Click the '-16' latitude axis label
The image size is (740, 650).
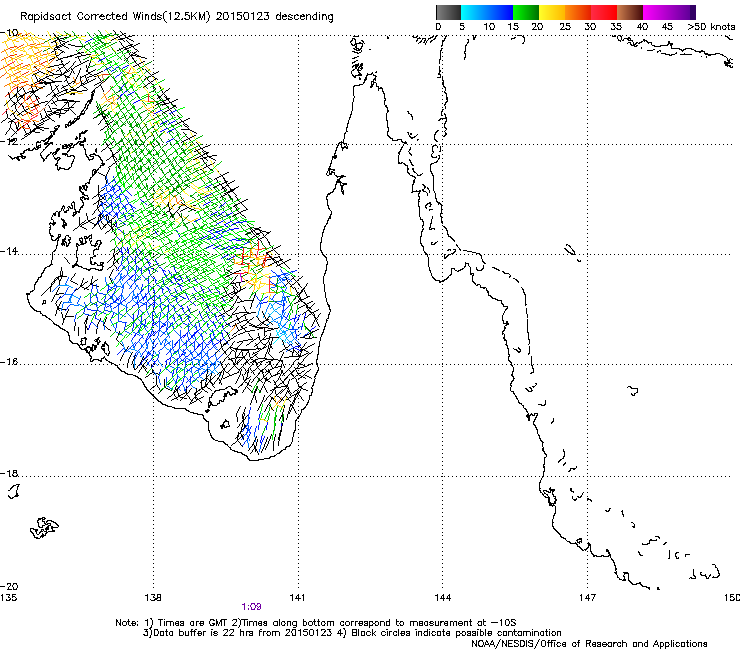tap(10, 362)
